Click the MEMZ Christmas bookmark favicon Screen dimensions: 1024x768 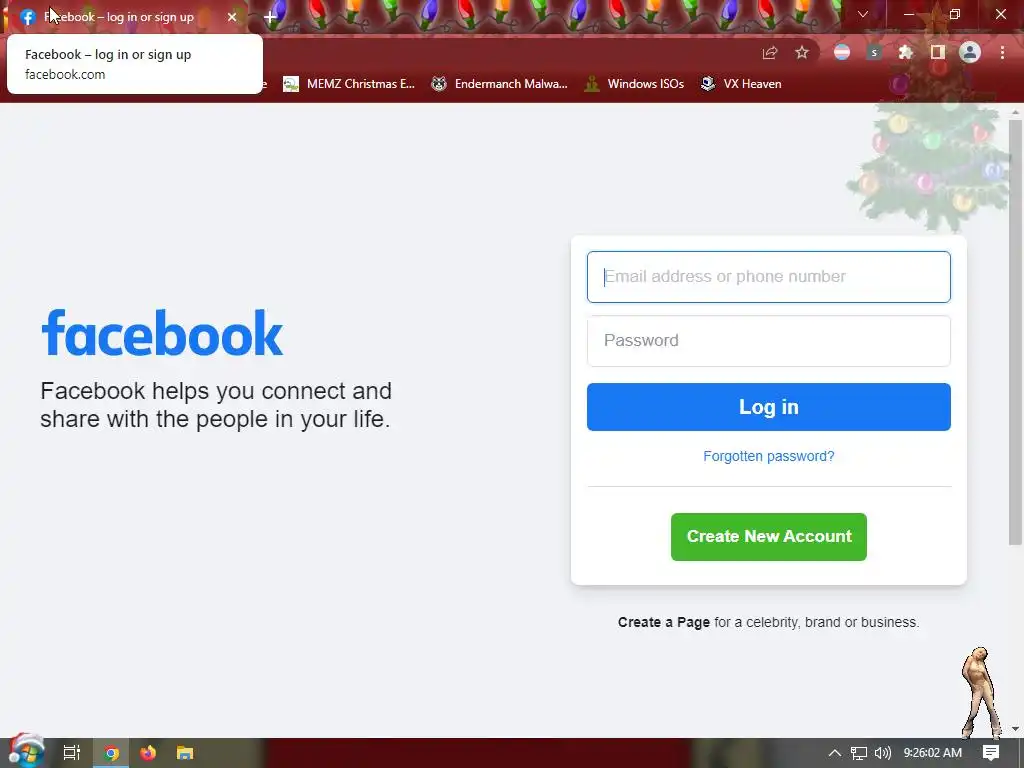pyautogui.click(x=291, y=84)
